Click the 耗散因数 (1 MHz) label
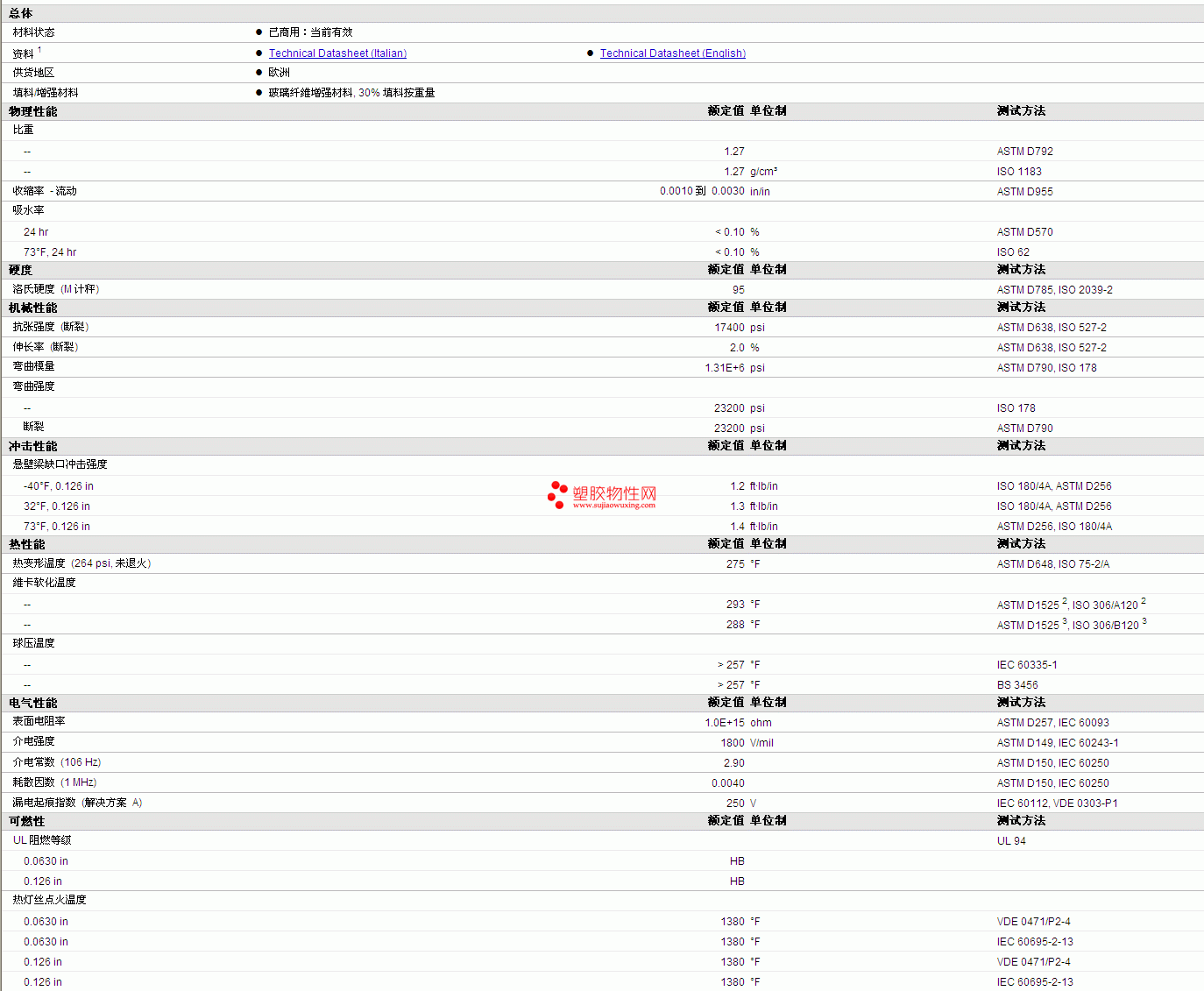 click(x=54, y=782)
